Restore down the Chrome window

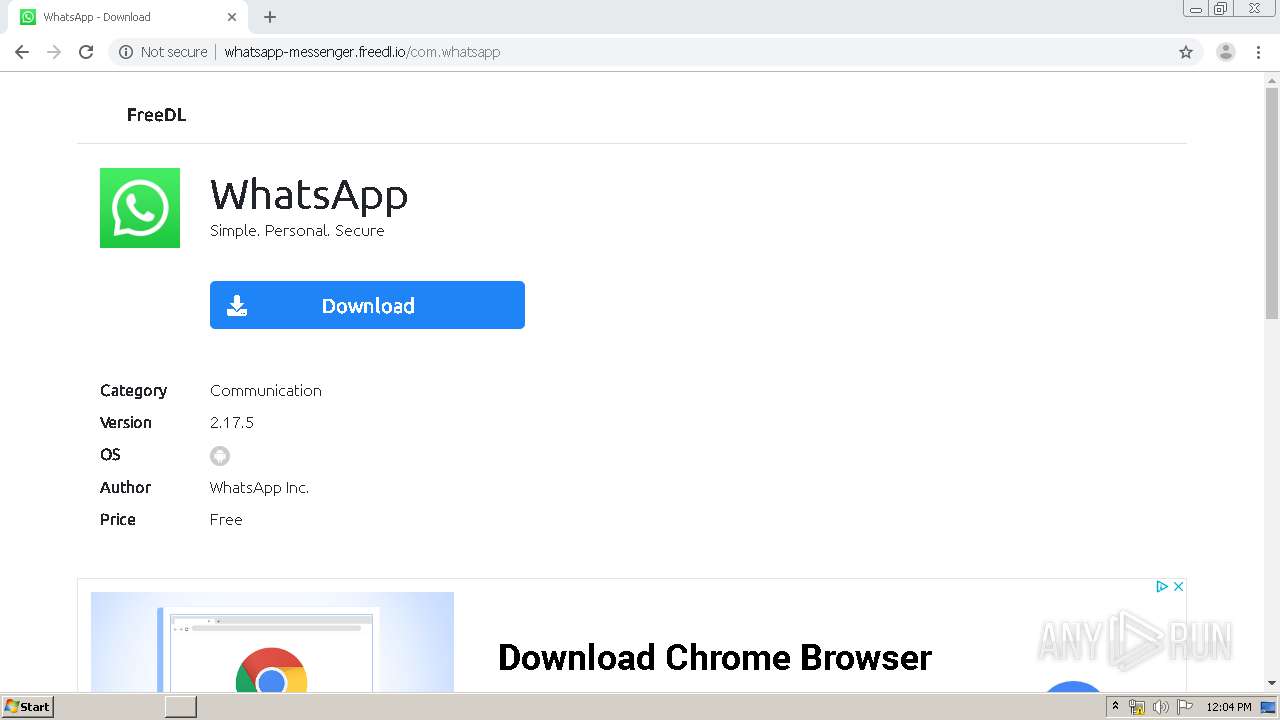(x=1221, y=9)
